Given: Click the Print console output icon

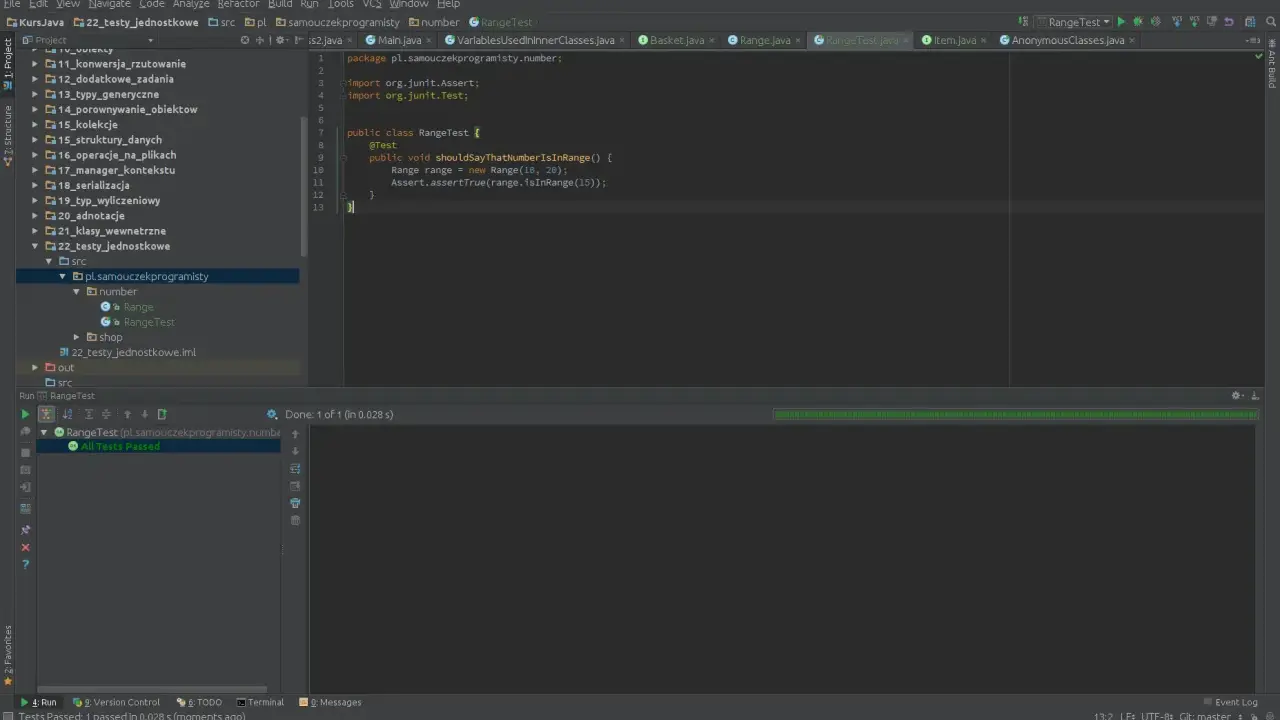Looking at the screenshot, I should tap(295, 503).
